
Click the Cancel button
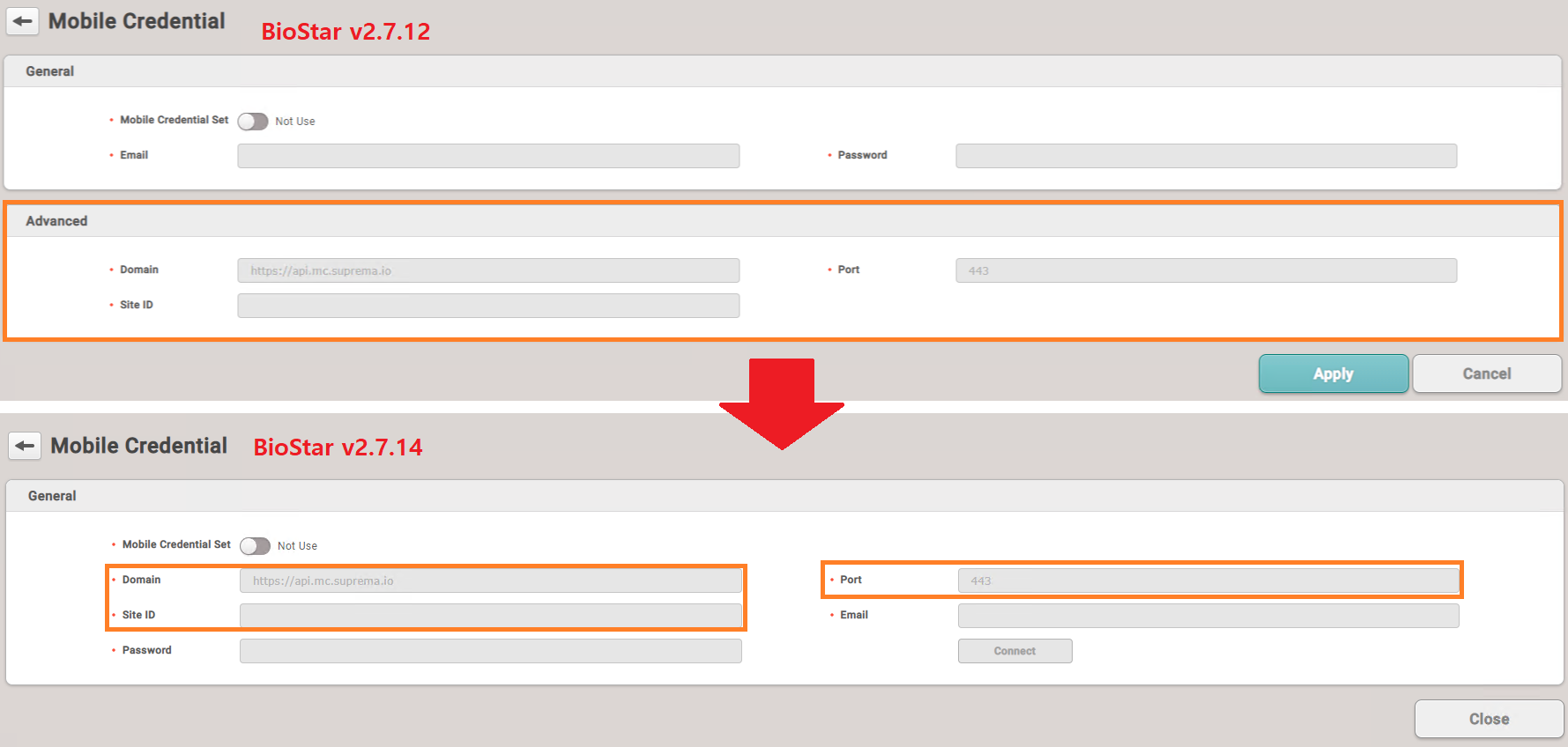click(x=1486, y=373)
